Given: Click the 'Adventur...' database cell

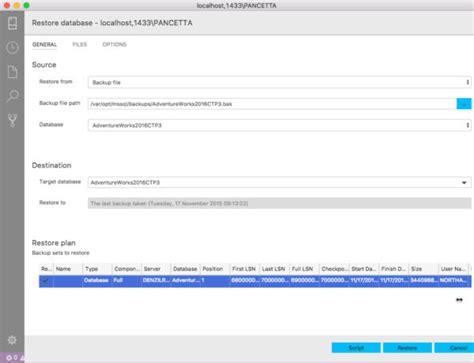Looking at the screenshot, I should (x=185, y=281).
